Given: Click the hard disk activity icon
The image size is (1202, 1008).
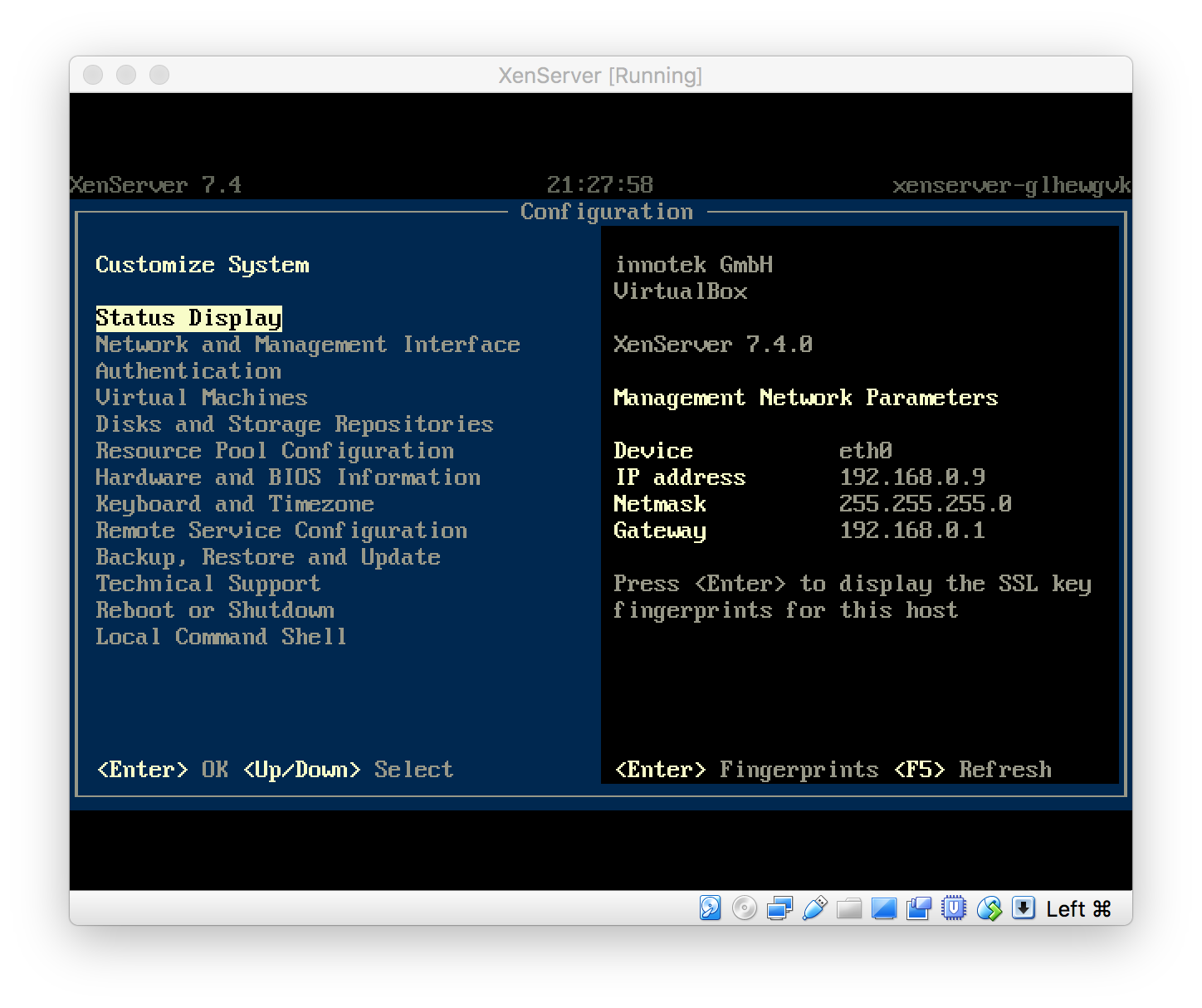Looking at the screenshot, I should pyautogui.click(x=710, y=908).
